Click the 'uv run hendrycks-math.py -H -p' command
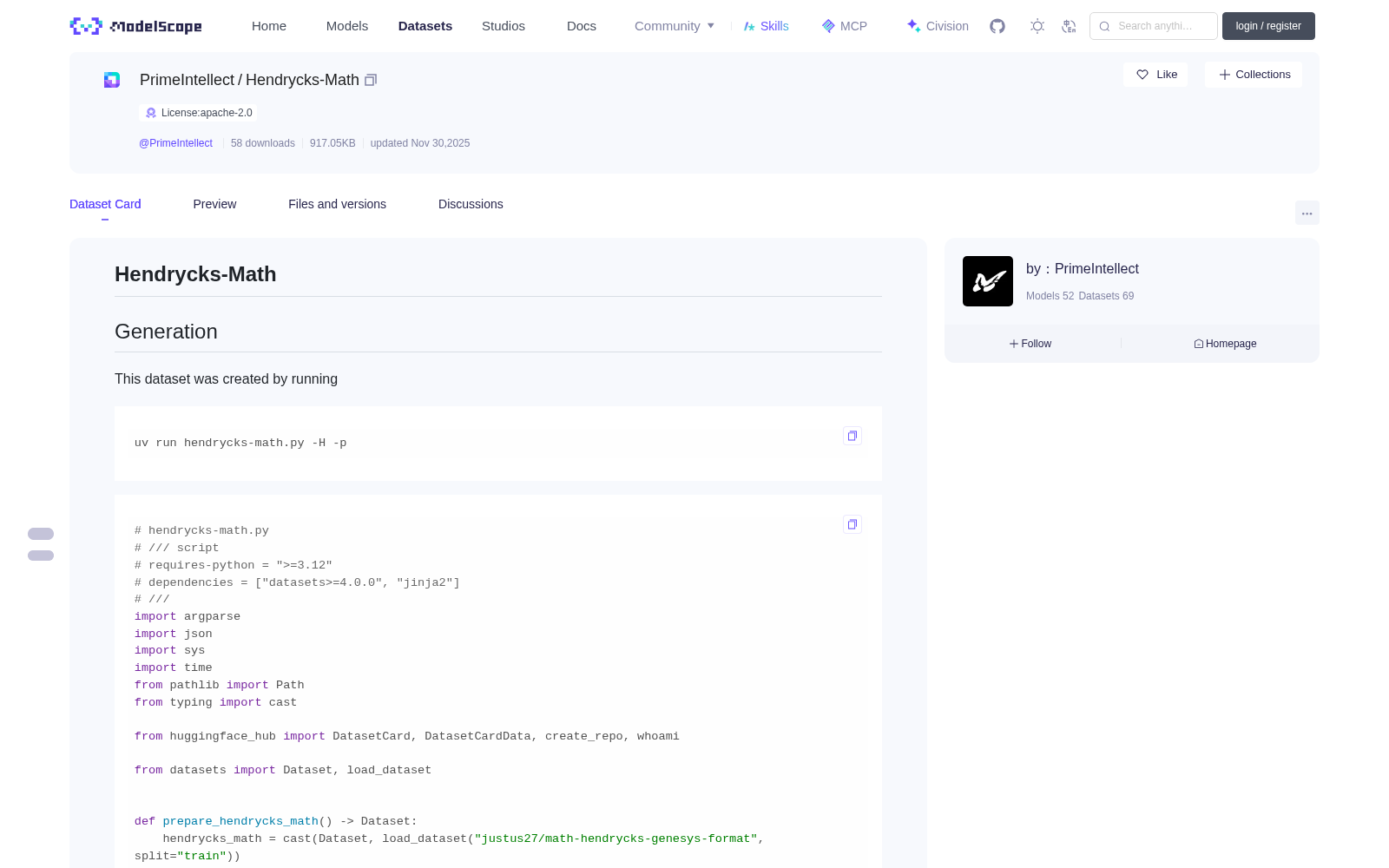 pyautogui.click(x=240, y=443)
